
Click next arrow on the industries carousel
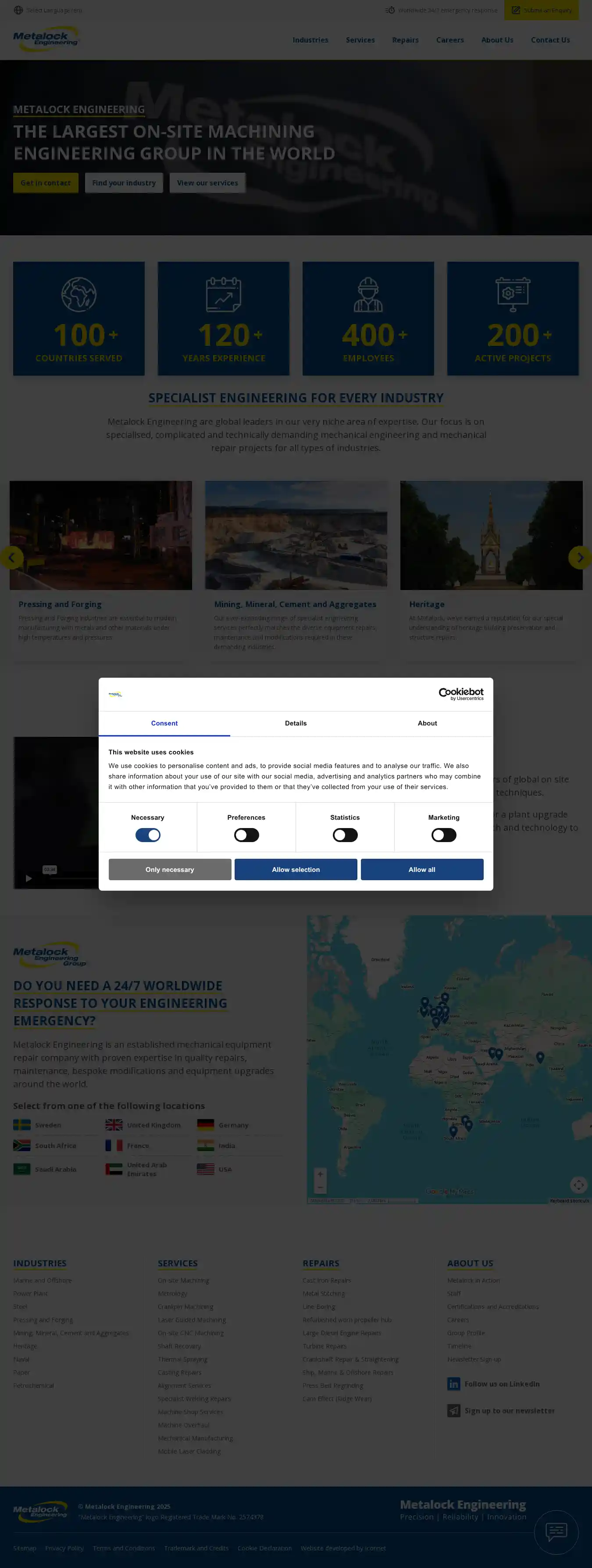pos(579,557)
